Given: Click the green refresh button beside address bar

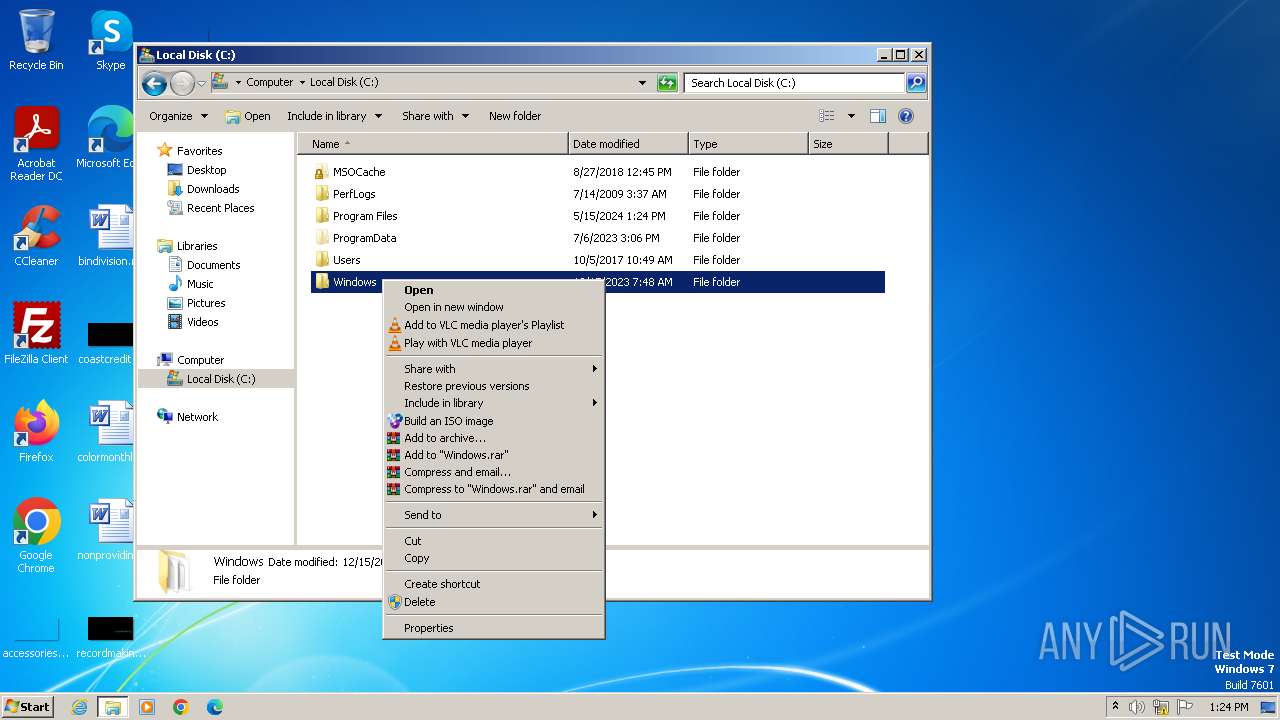Looking at the screenshot, I should (667, 83).
